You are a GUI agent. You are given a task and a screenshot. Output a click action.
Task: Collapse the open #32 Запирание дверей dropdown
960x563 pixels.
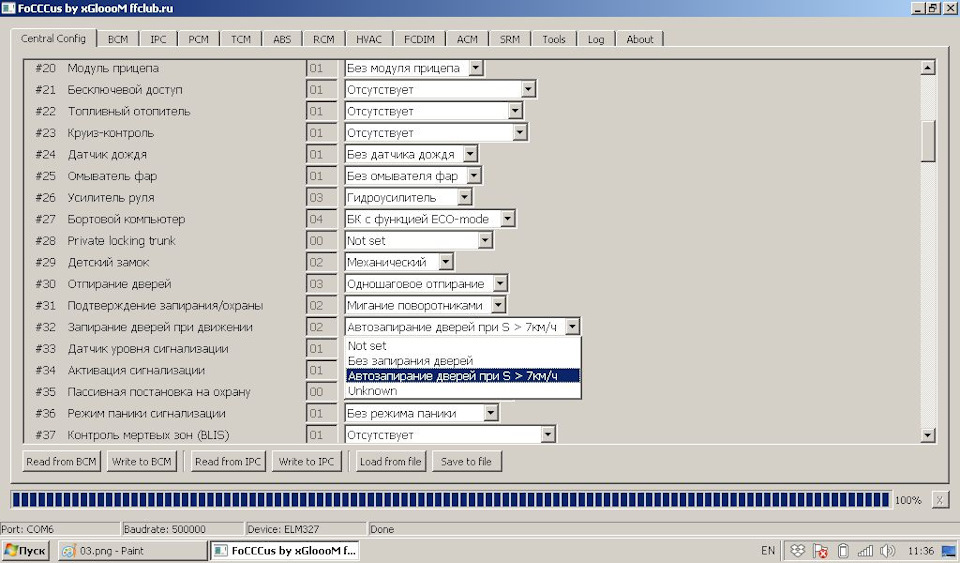click(x=572, y=327)
